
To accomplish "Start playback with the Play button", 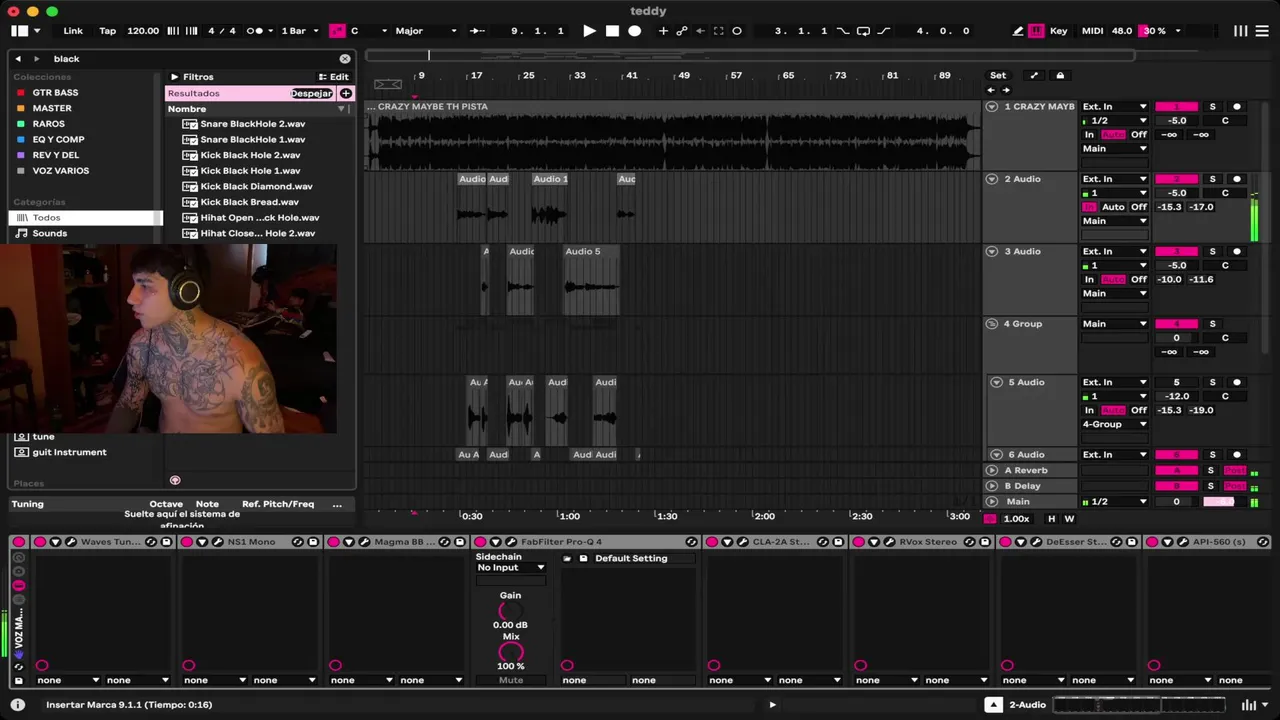I will [x=589, y=31].
